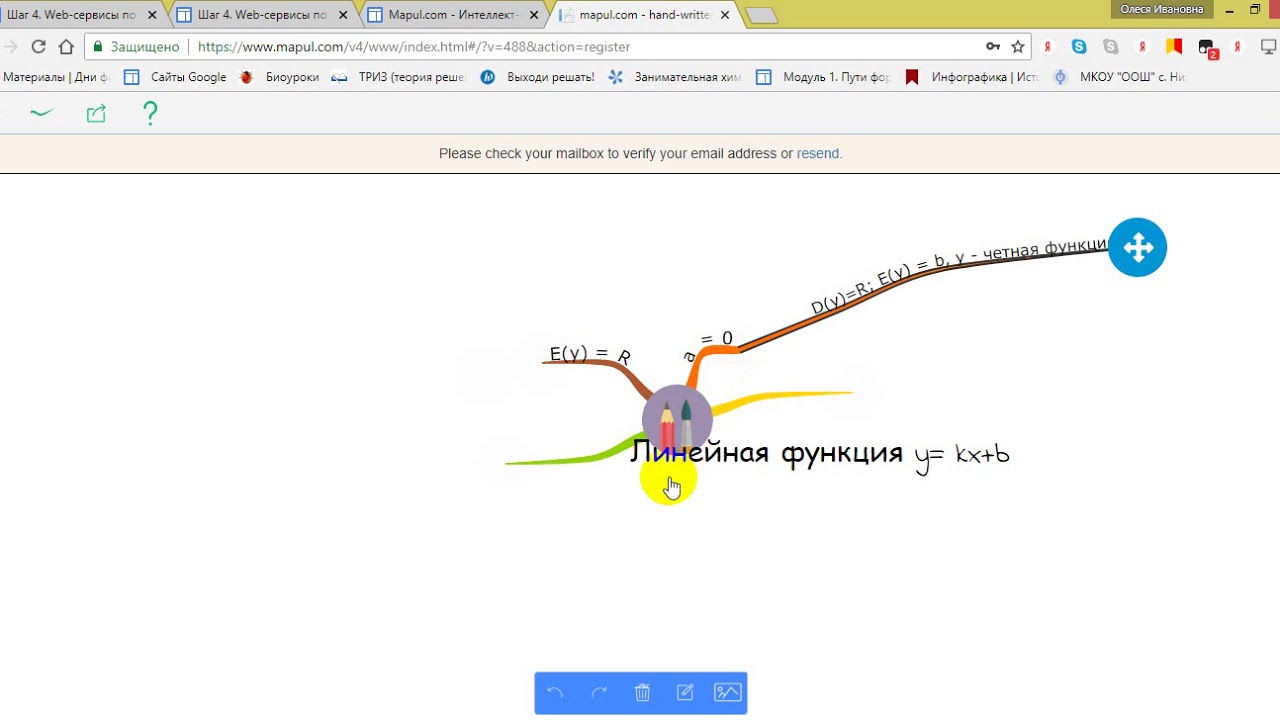Open the gray Skype extension icon

pyautogui.click(x=1111, y=46)
